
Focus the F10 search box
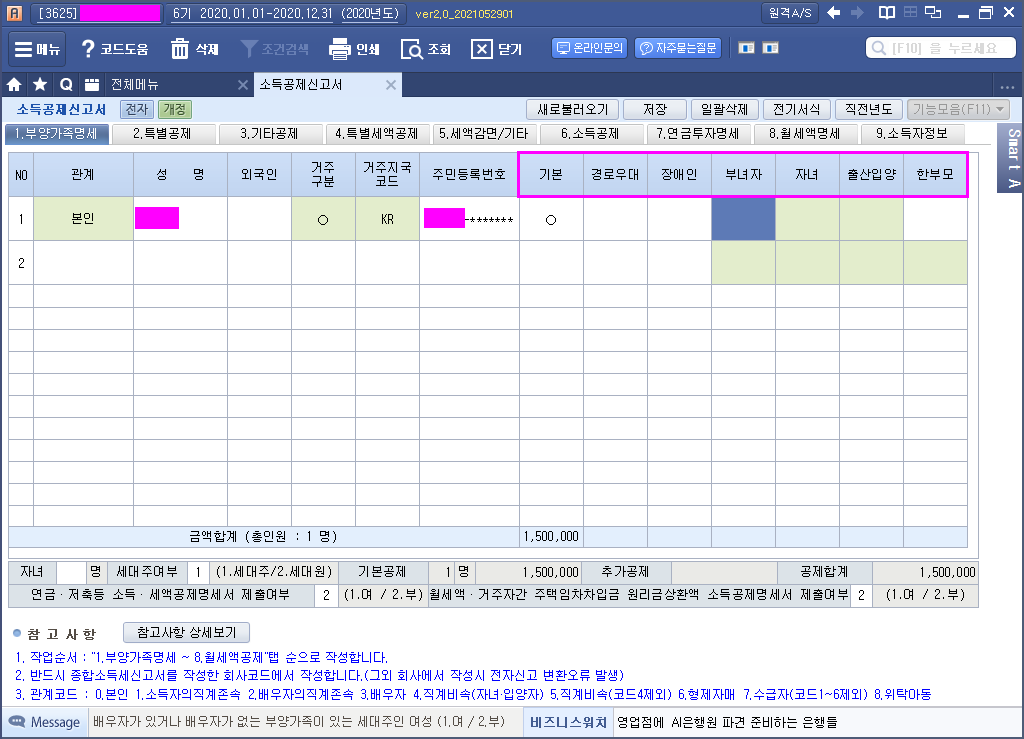[940, 48]
